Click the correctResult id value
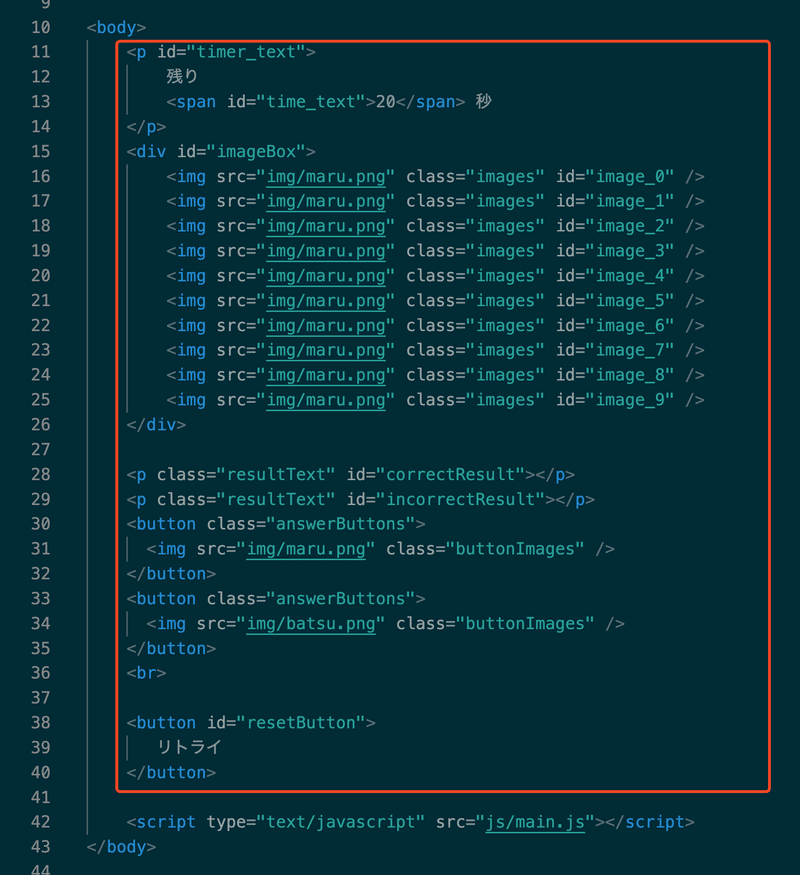The image size is (800, 875). click(x=450, y=474)
